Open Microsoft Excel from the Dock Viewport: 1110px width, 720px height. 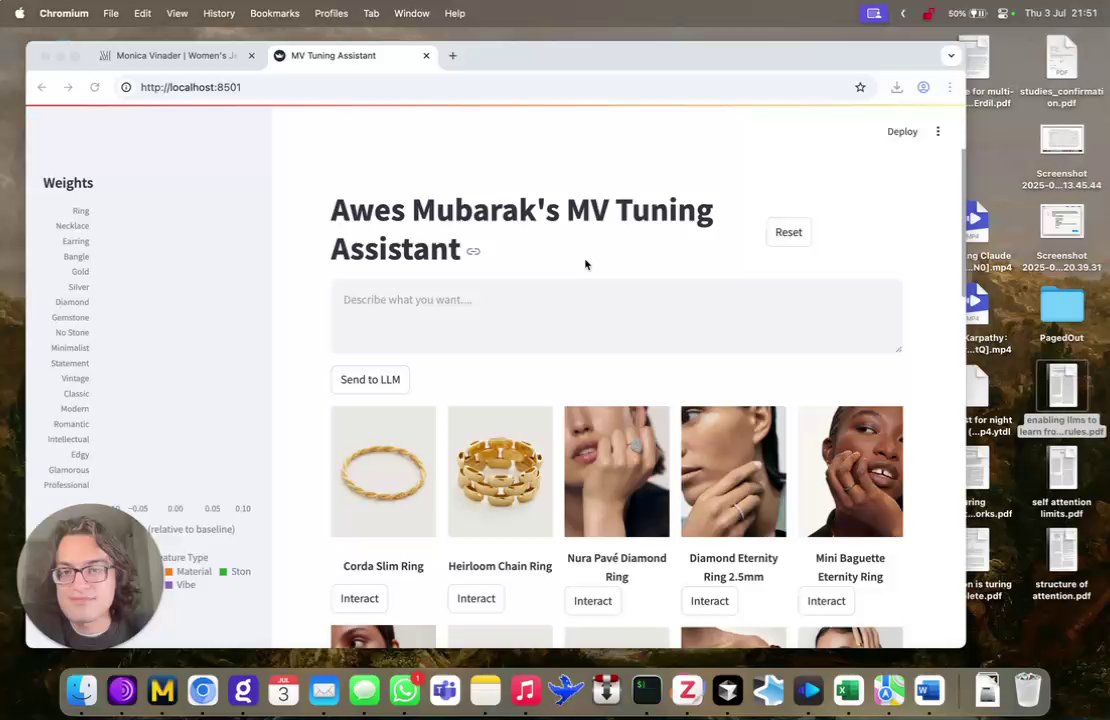click(x=849, y=690)
